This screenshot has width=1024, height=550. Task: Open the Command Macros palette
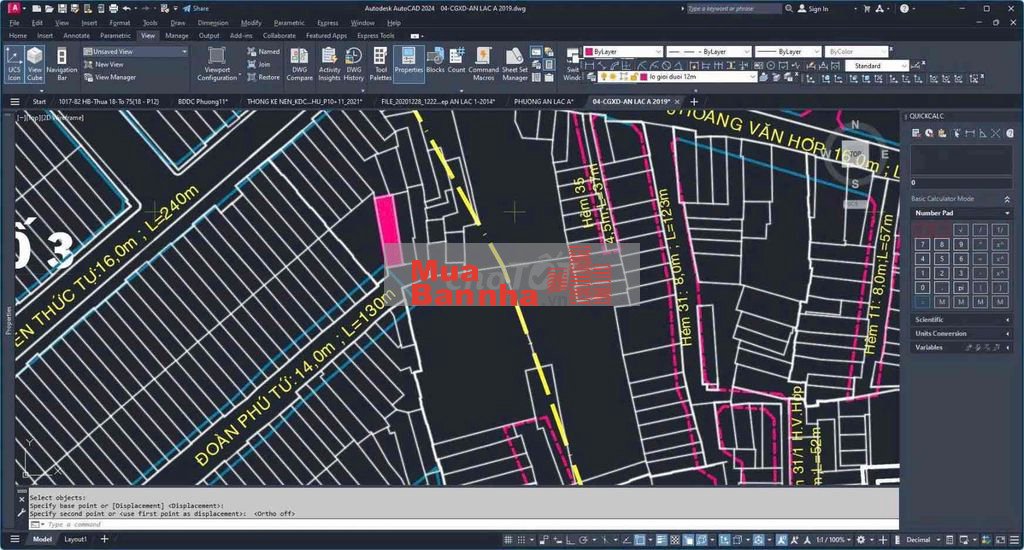(x=483, y=63)
